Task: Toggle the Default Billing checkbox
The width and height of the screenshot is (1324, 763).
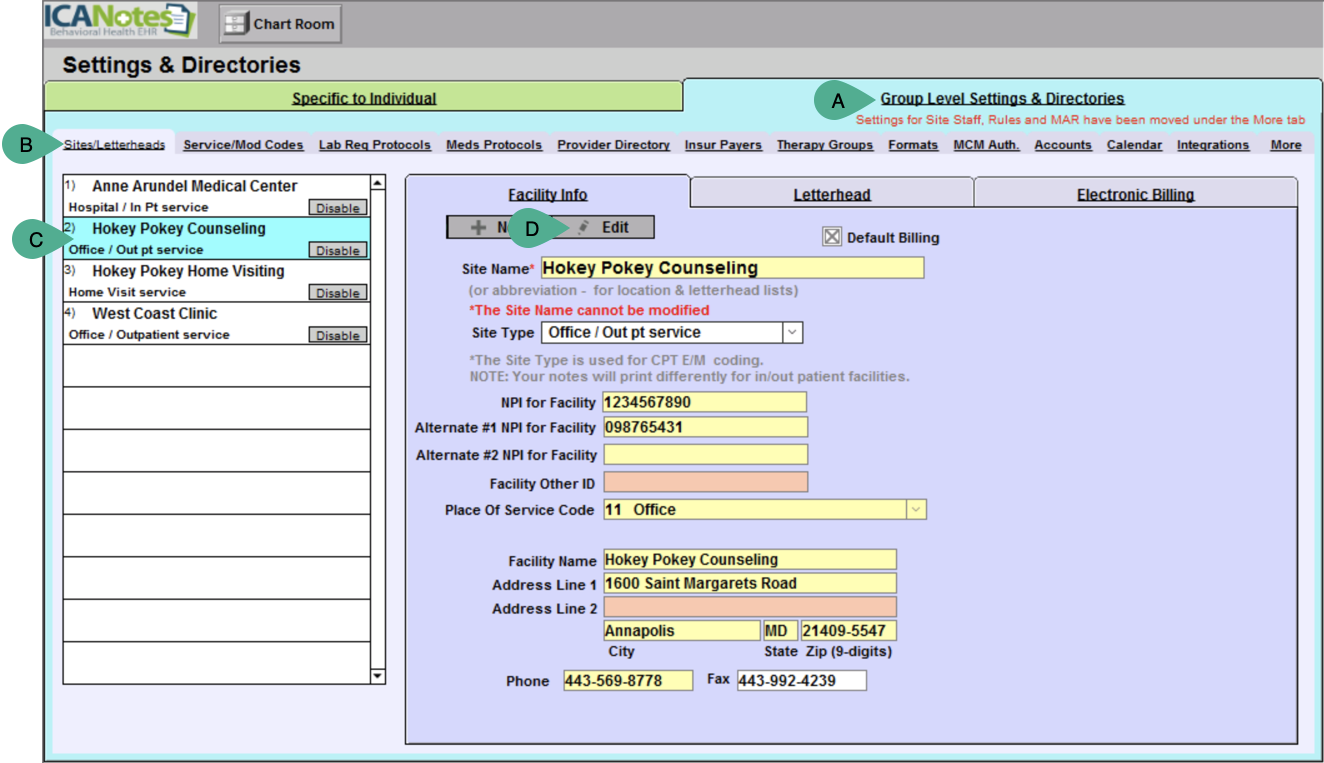Action: tap(832, 237)
